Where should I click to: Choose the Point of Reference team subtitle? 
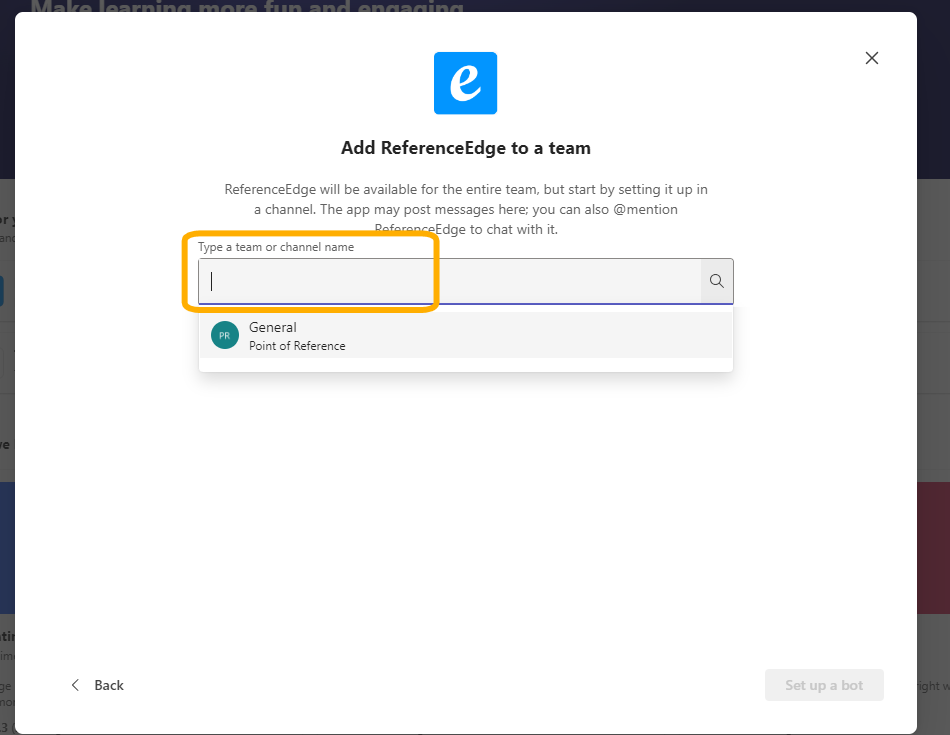click(x=297, y=346)
